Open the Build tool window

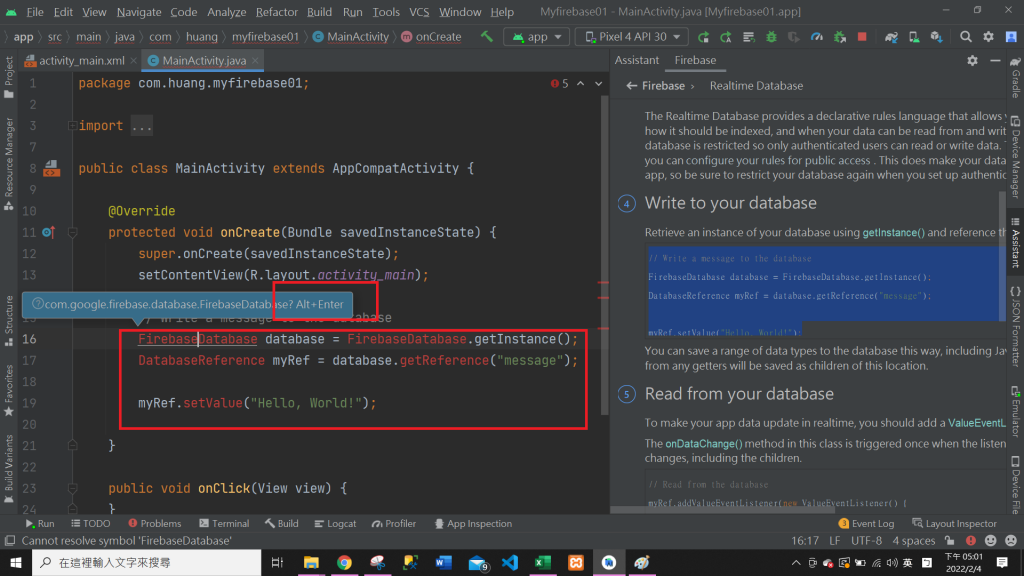[281, 524]
